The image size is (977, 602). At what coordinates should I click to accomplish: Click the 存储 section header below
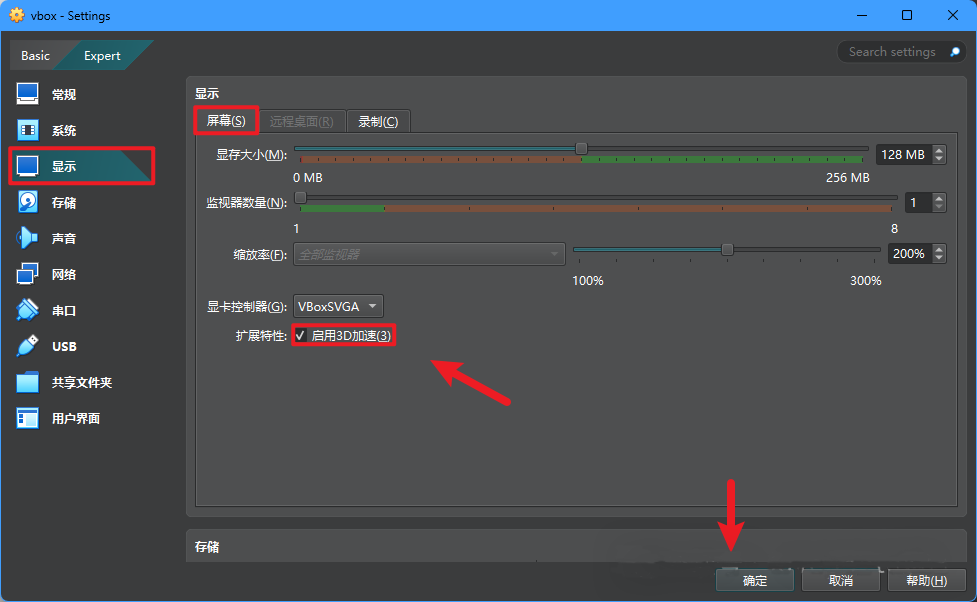pyautogui.click(x=207, y=547)
